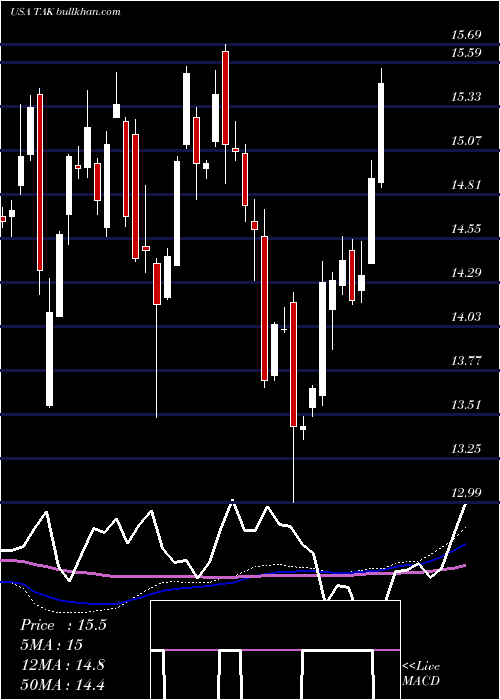Screen dimensions: 500x700
Task: Click the 15.69 price axis label
Action: (x=466, y=34)
